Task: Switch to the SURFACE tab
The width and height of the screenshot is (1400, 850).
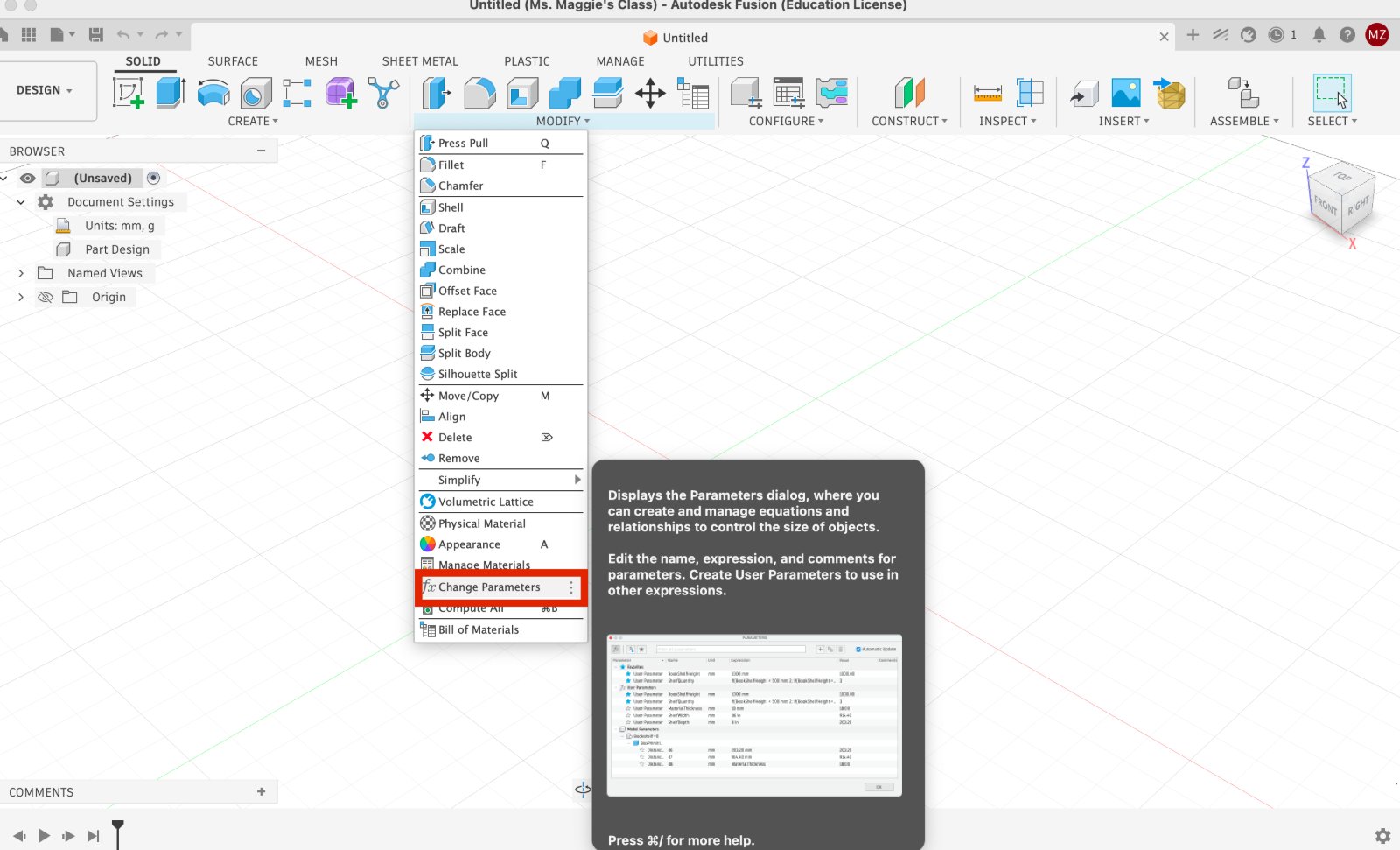Action: coord(233,61)
